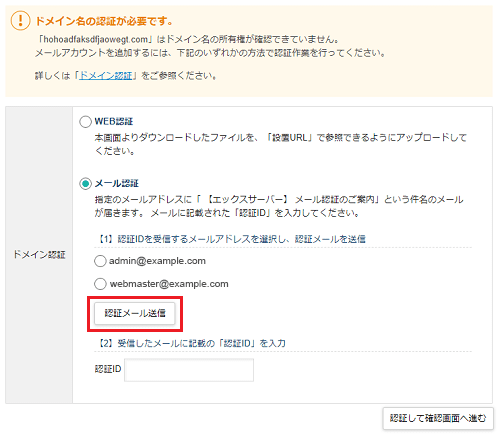Screen dimensions: 500x440
Task: Click the ドメイン名の認証が必要です heading
Action: (104, 21)
